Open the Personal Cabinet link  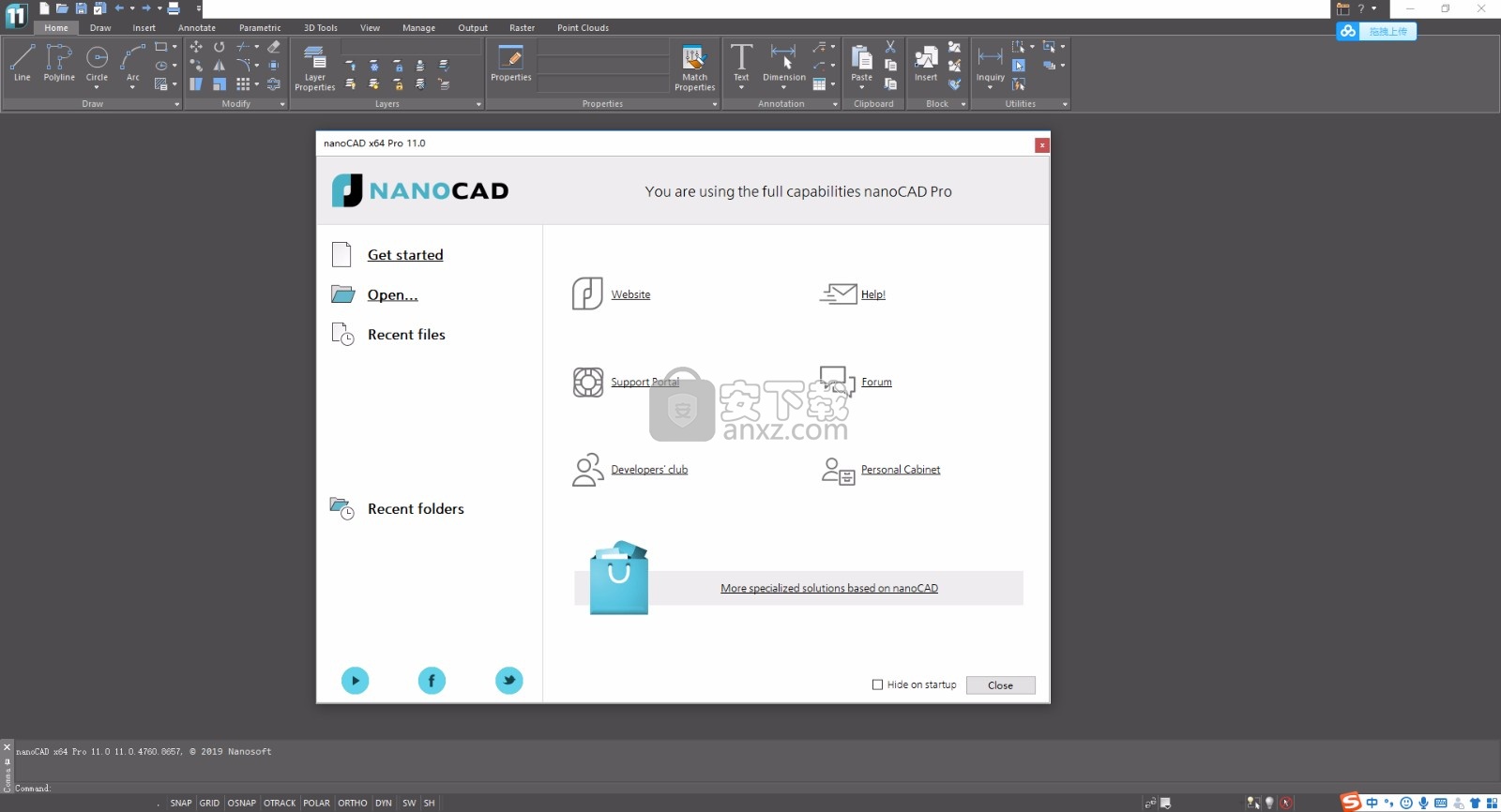901,470
